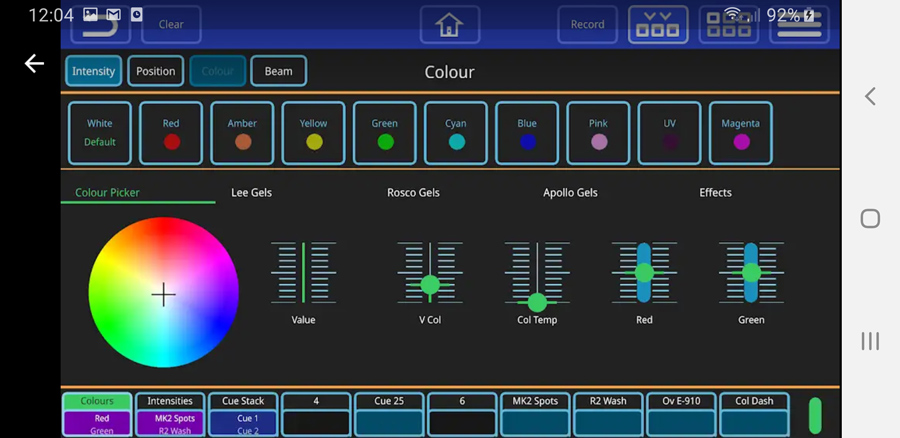
Task: Apply the Pink colour palette
Action: [598, 133]
